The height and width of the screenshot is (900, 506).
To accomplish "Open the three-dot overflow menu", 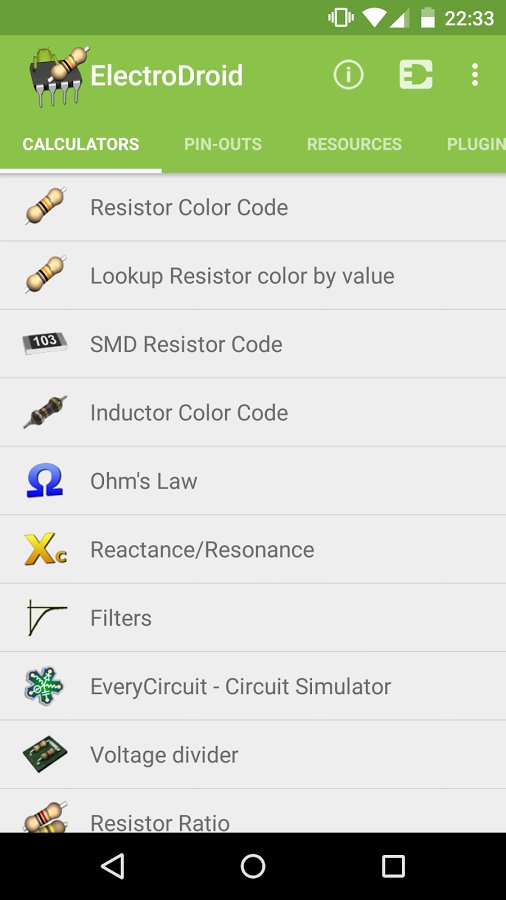I will click(x=474, y=75).
